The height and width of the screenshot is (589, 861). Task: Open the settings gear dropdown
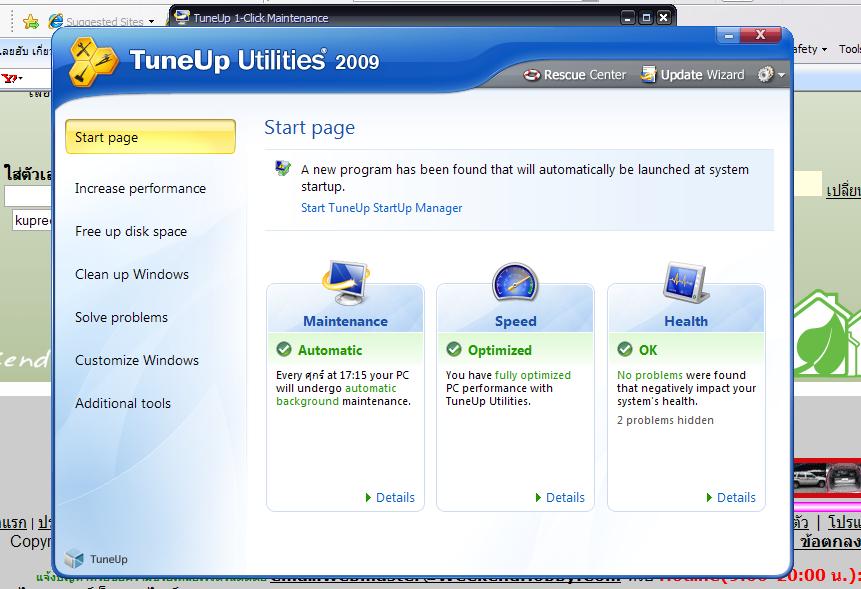tap(770, 75)
